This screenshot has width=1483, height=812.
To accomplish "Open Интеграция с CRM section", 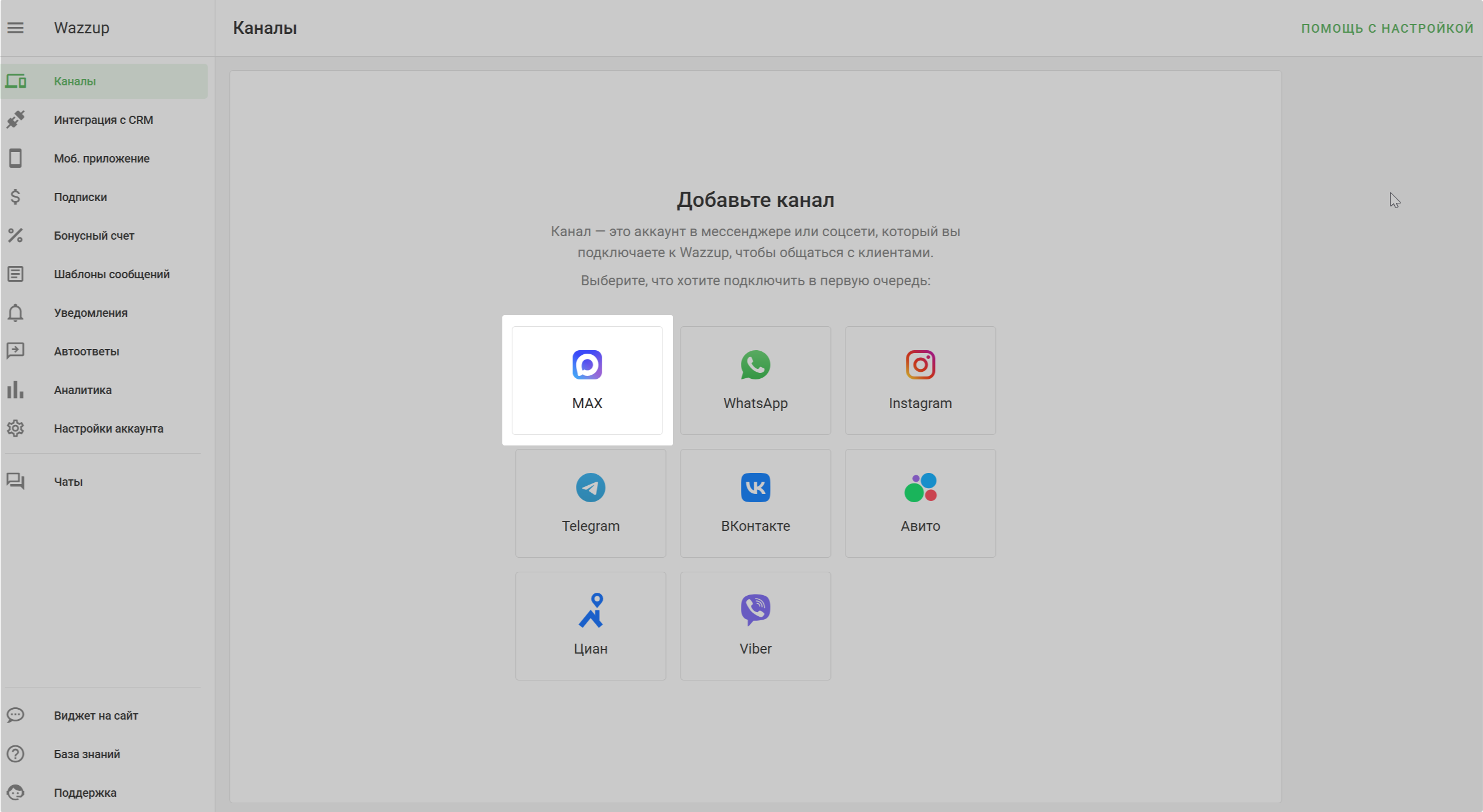I will tap(104, 120).
